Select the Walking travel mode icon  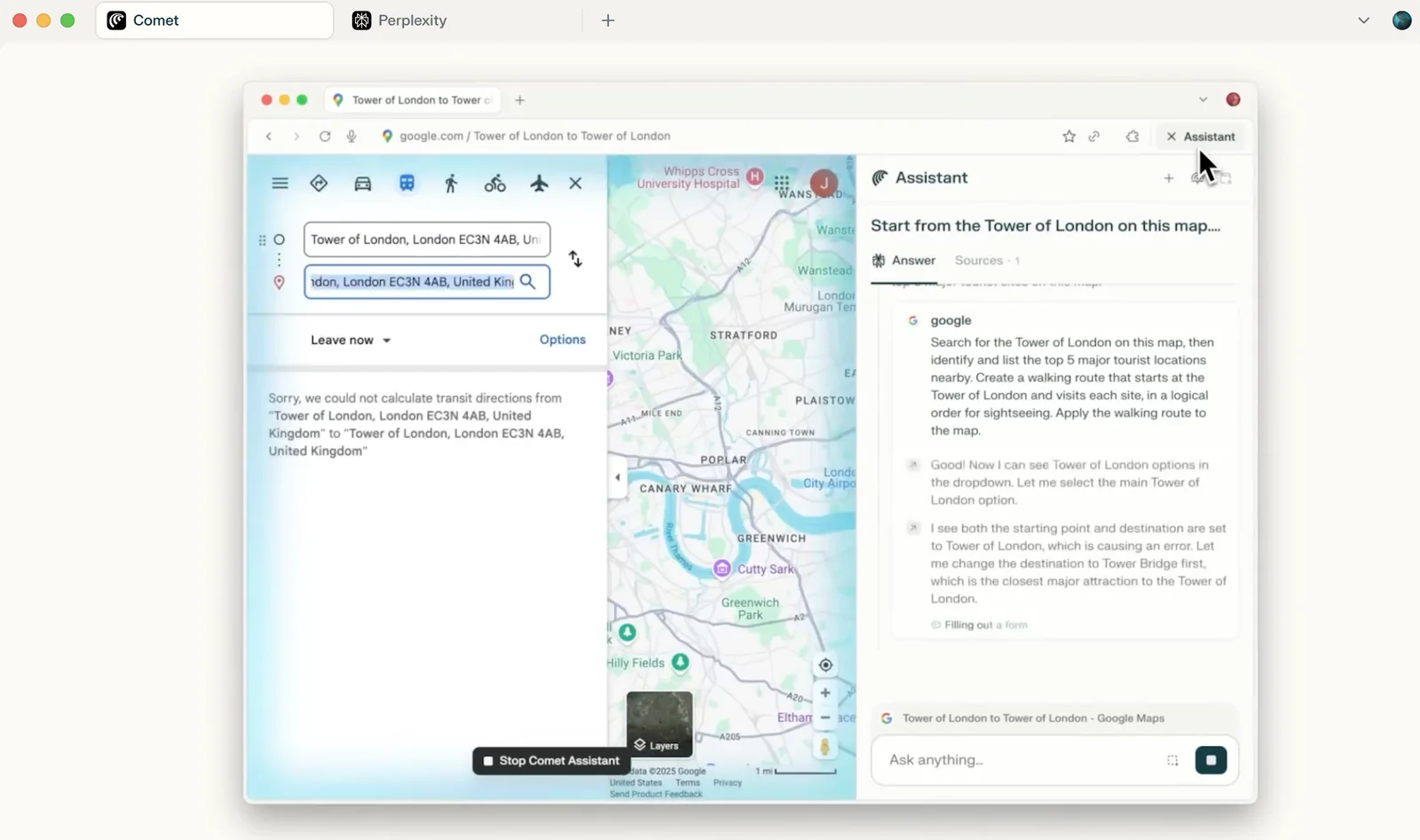pyautogui.click(x=451, y=184)
